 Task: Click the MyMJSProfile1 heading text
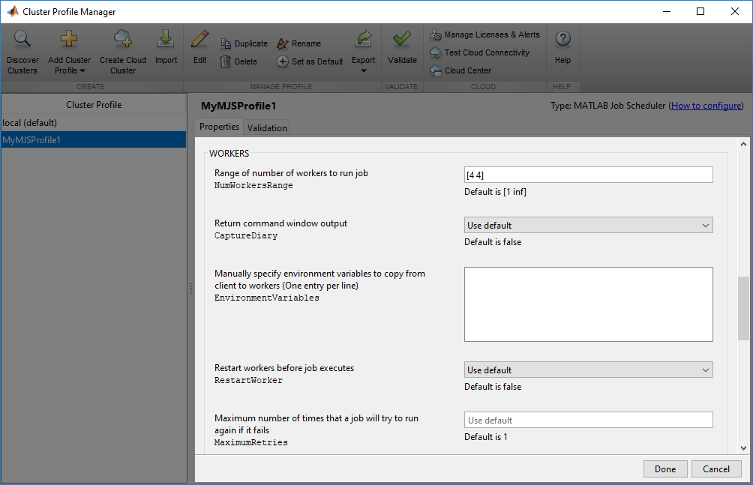point(238,106)
